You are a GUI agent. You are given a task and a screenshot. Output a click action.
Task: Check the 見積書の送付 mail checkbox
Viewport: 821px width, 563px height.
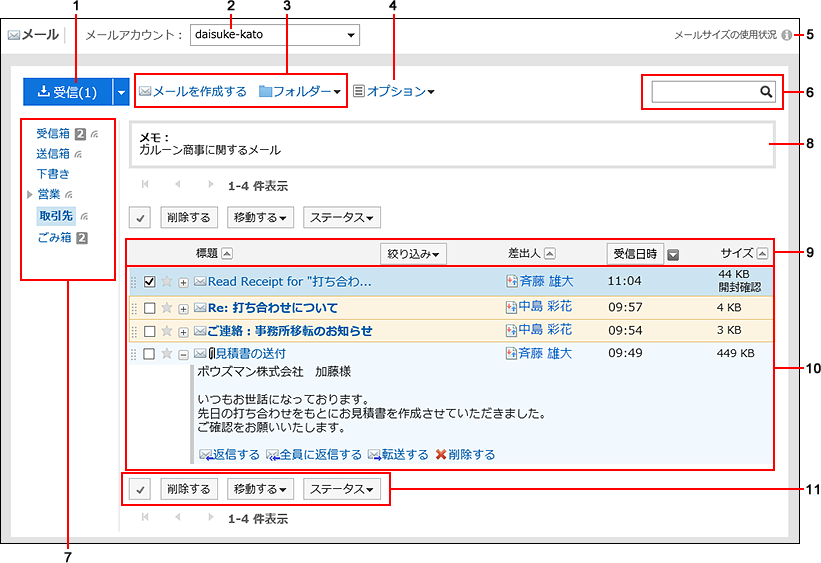click(149, 354)
